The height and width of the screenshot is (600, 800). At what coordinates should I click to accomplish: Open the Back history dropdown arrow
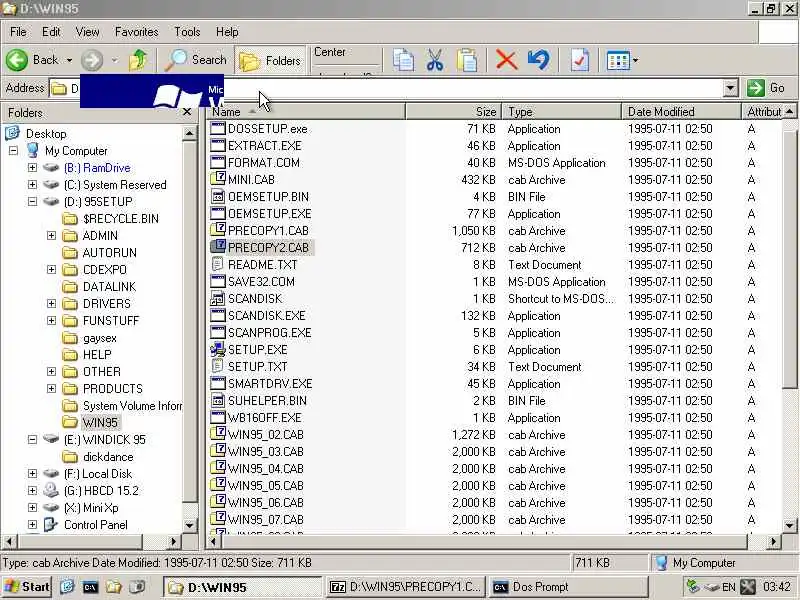coord(69,60)
